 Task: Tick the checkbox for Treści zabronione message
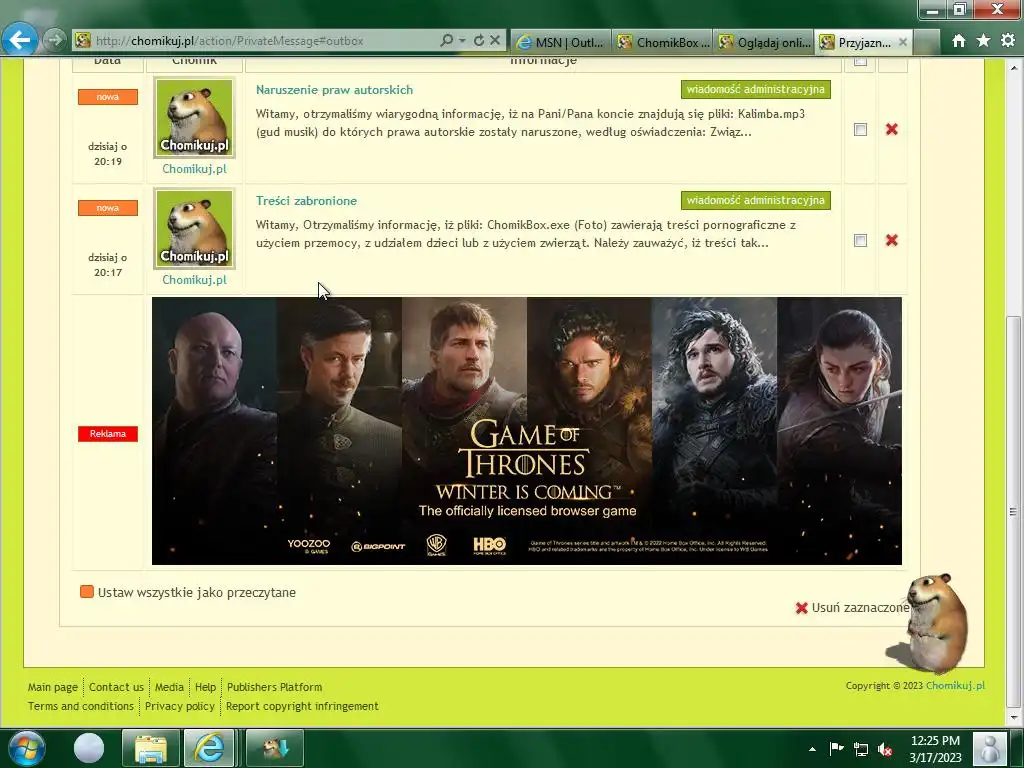coord(861,240)
